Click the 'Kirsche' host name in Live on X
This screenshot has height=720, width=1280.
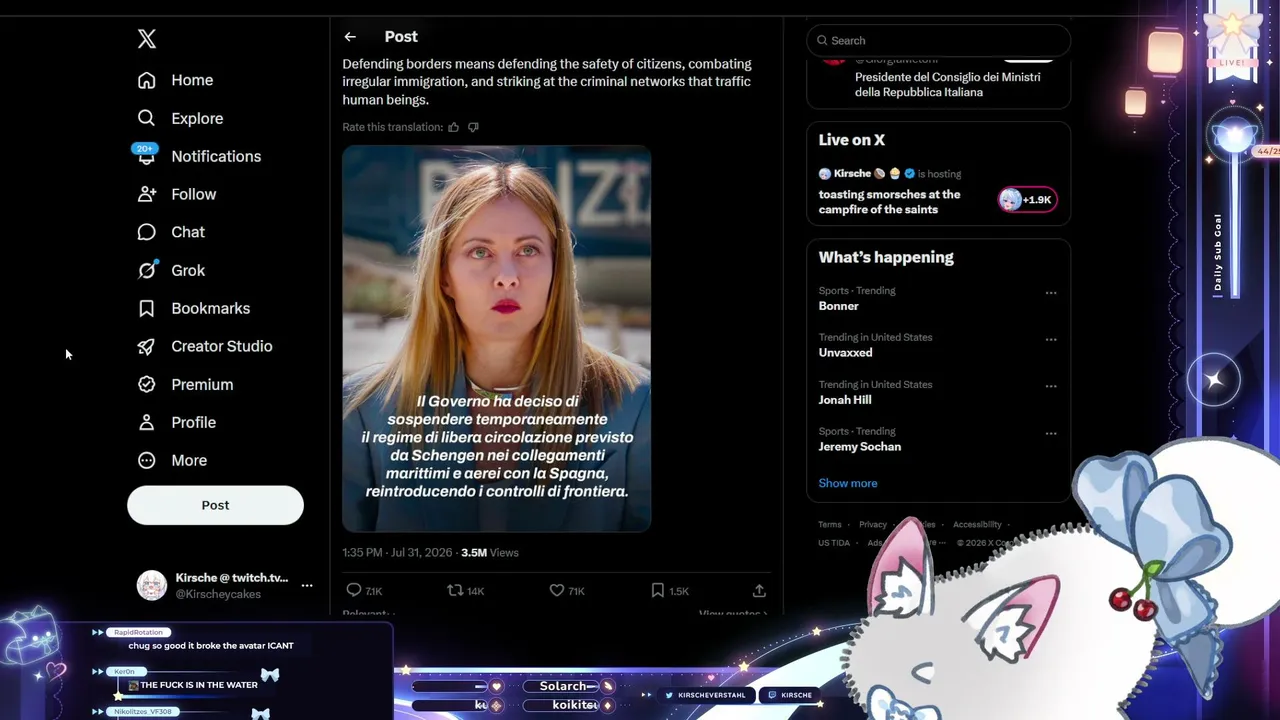(x=852, y=173)
